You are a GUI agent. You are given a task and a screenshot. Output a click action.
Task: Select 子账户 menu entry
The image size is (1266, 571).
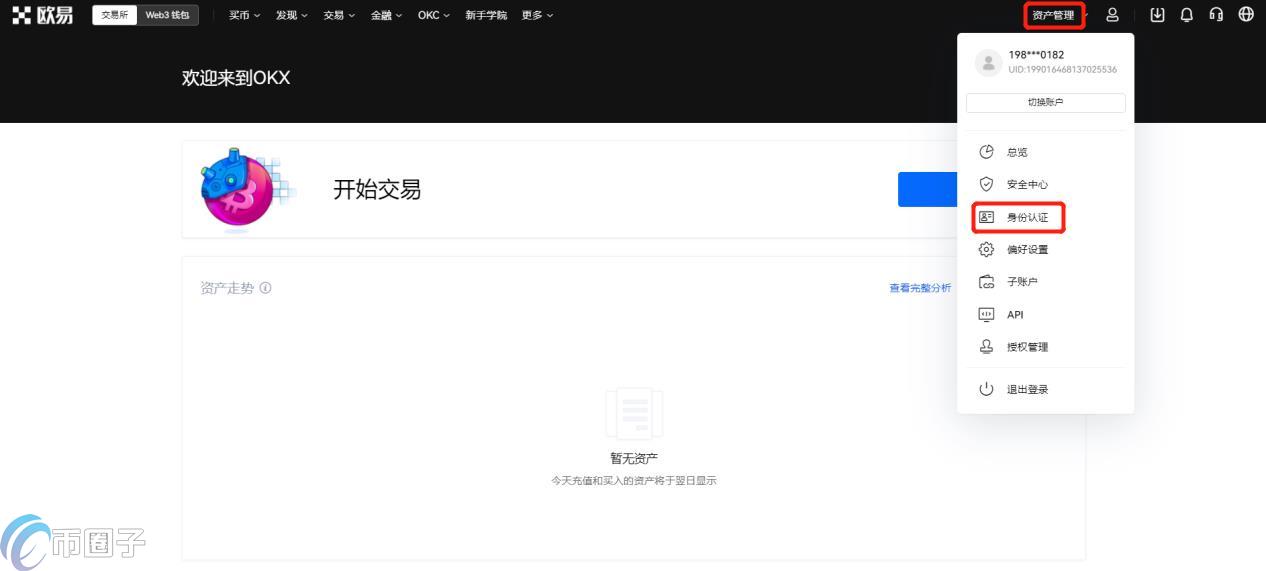(1045, 282)
